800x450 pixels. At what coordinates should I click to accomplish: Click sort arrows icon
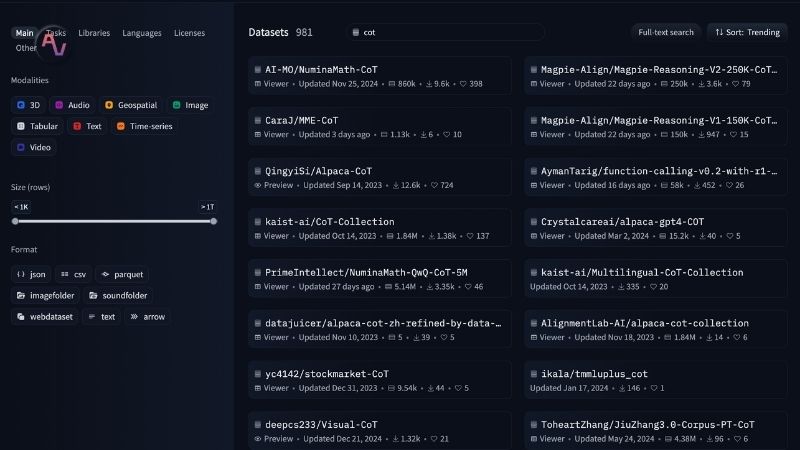(719, 32)
